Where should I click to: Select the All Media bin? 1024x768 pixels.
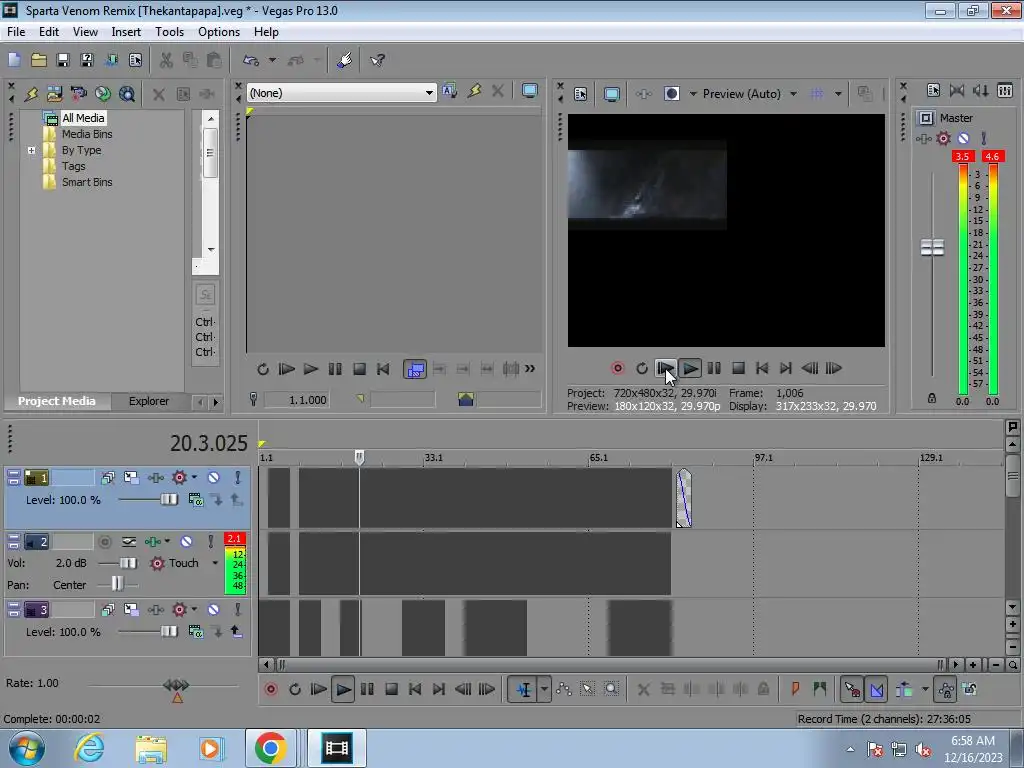click(83, 118)
